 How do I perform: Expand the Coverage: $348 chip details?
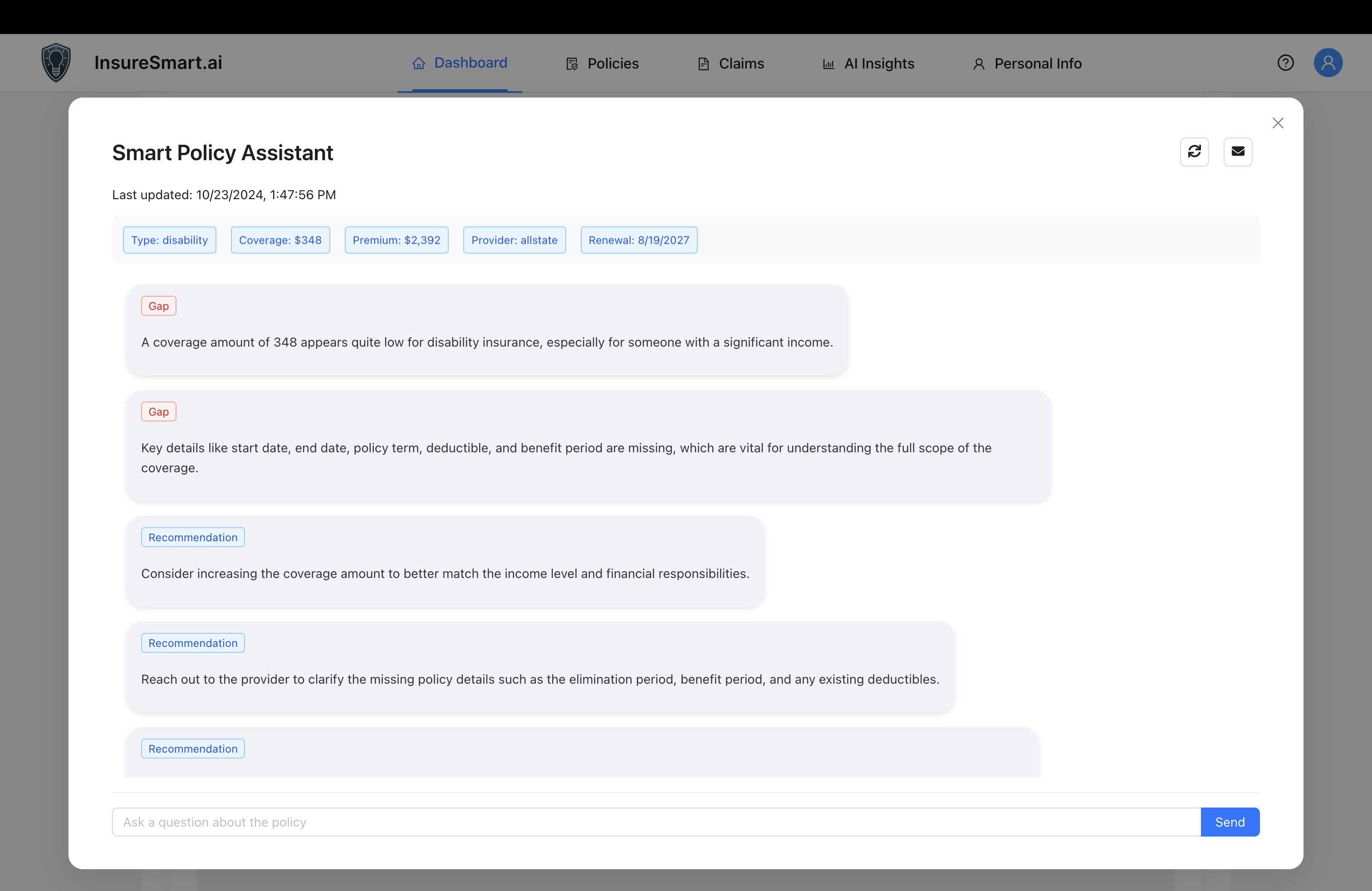280,240
